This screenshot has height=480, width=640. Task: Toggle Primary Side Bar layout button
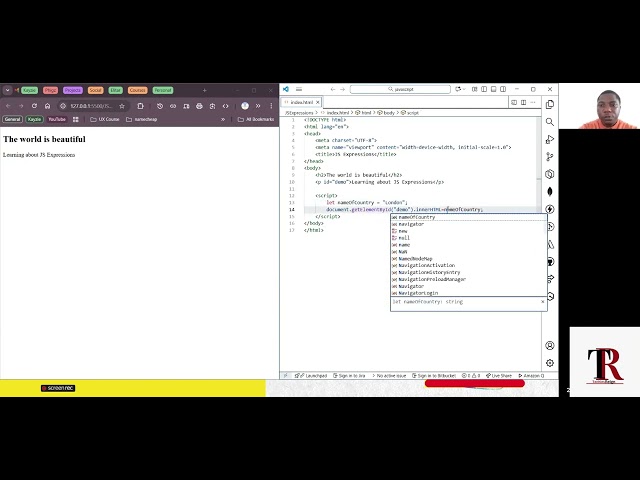[484, 89]
